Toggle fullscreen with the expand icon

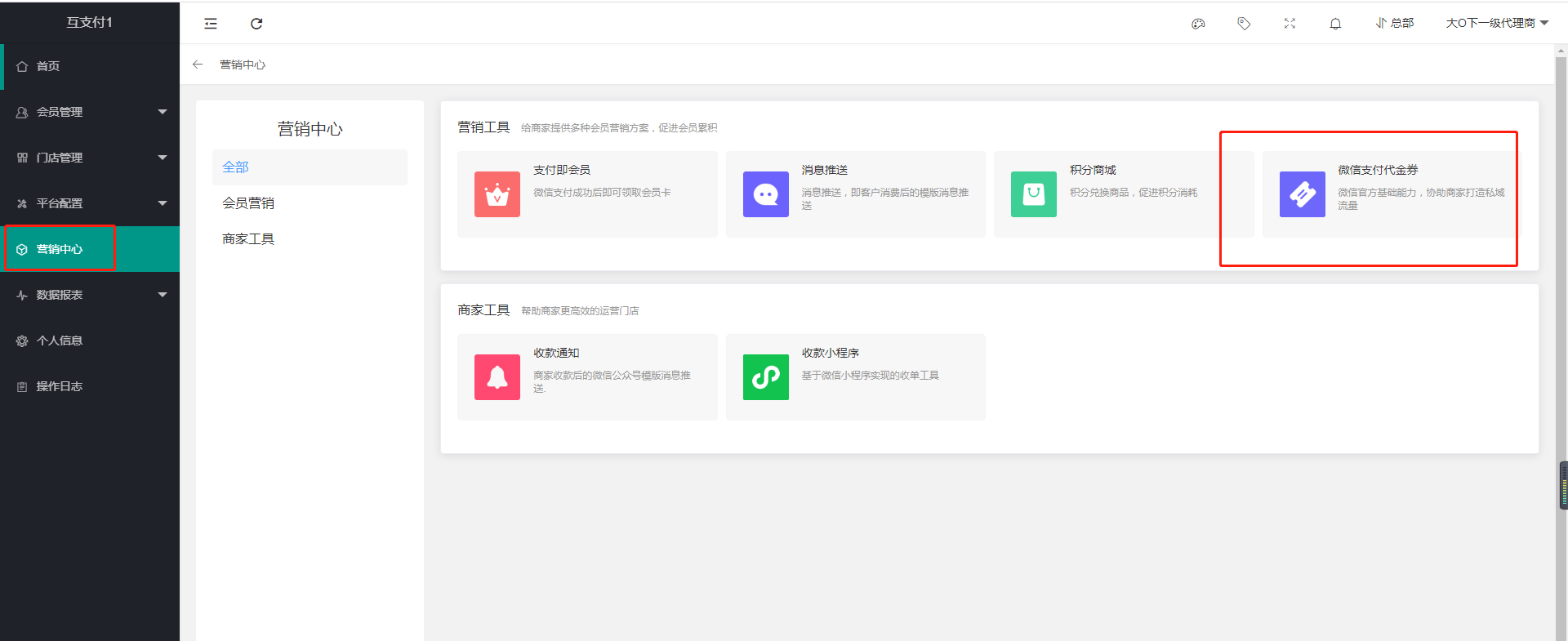pos(1290,24)
